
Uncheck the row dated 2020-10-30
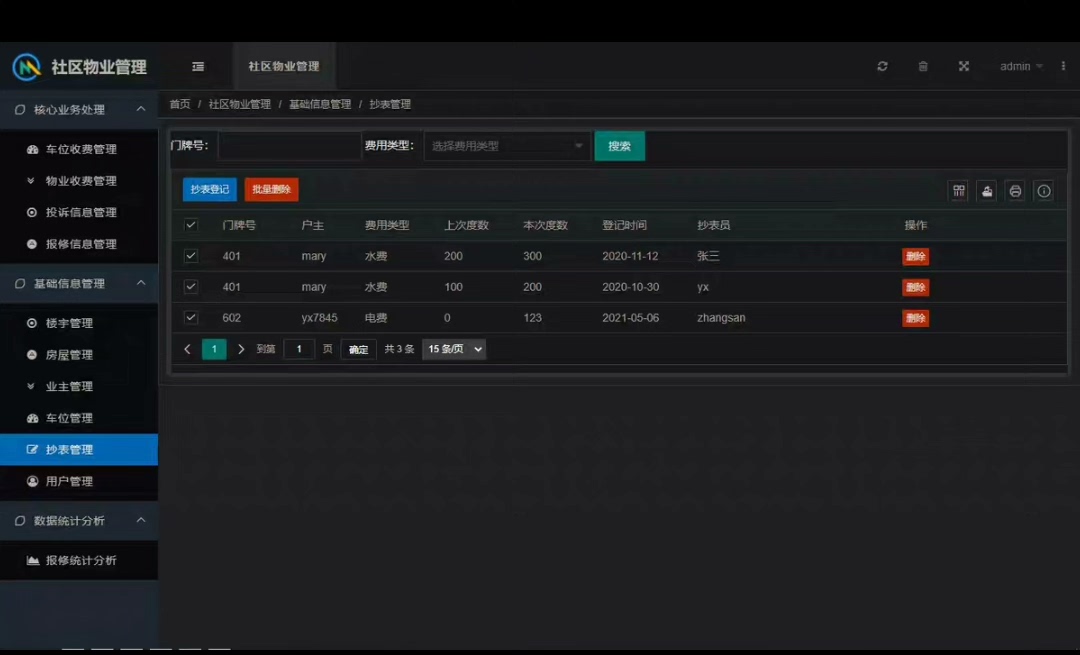click(191, 287)
